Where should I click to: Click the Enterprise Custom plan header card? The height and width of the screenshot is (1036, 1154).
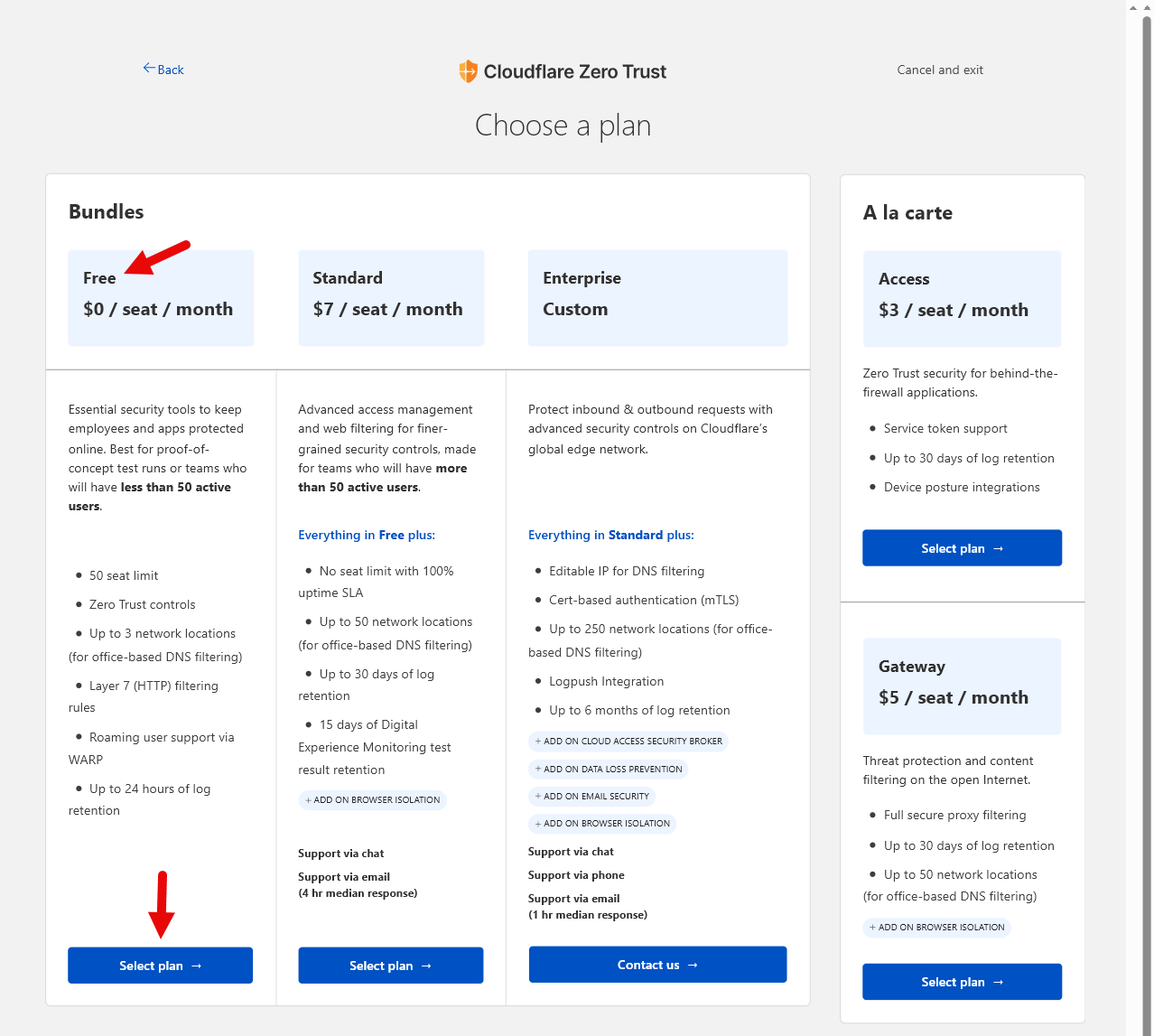click(x=657, y=298)
